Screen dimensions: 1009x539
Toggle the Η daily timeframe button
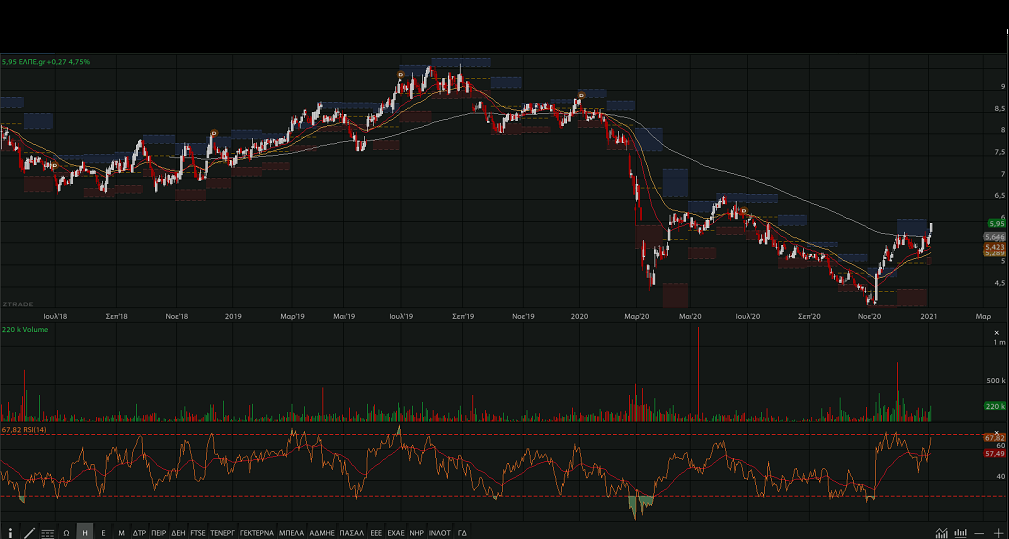click(x=85, y=532)
